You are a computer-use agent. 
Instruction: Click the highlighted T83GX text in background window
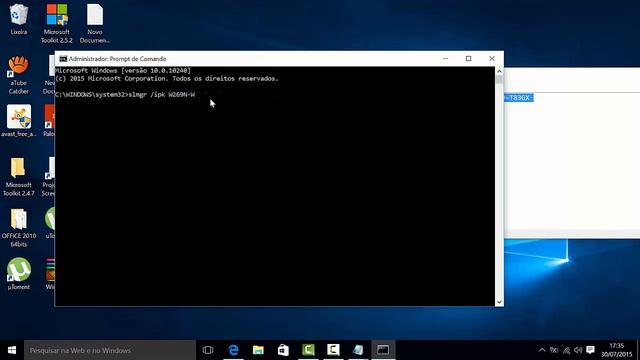click(x=518, y=98)
